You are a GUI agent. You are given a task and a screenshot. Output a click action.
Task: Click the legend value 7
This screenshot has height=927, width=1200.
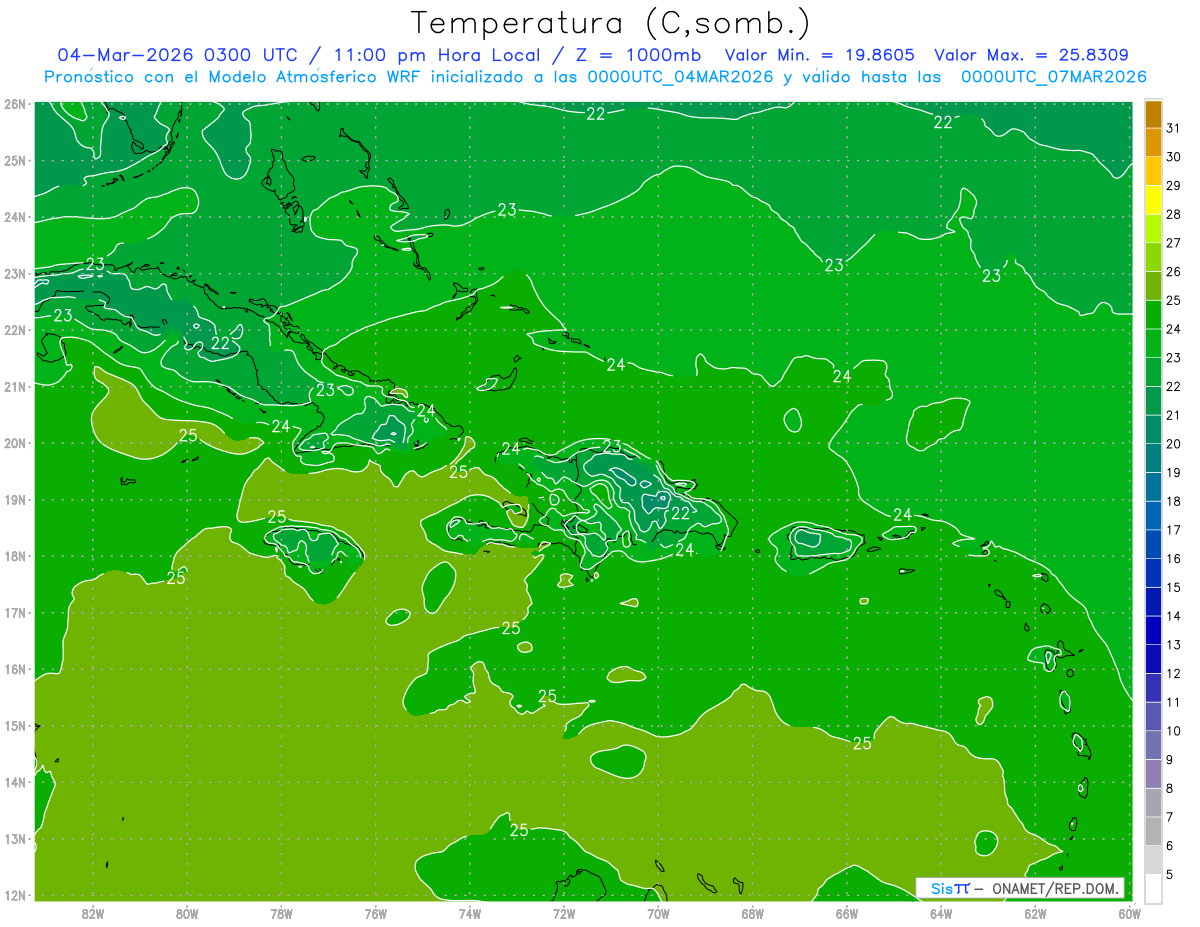point(1169,817)
